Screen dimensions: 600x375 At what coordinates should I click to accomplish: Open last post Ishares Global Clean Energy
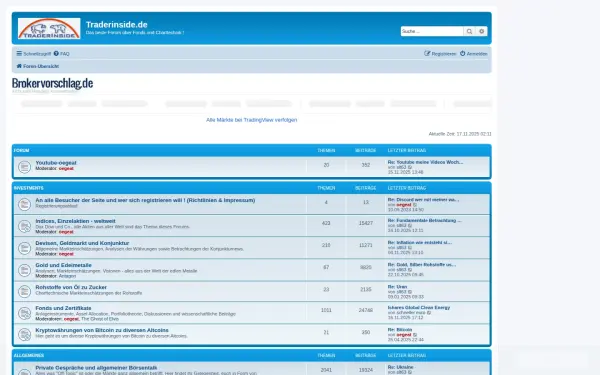point(419,307)
